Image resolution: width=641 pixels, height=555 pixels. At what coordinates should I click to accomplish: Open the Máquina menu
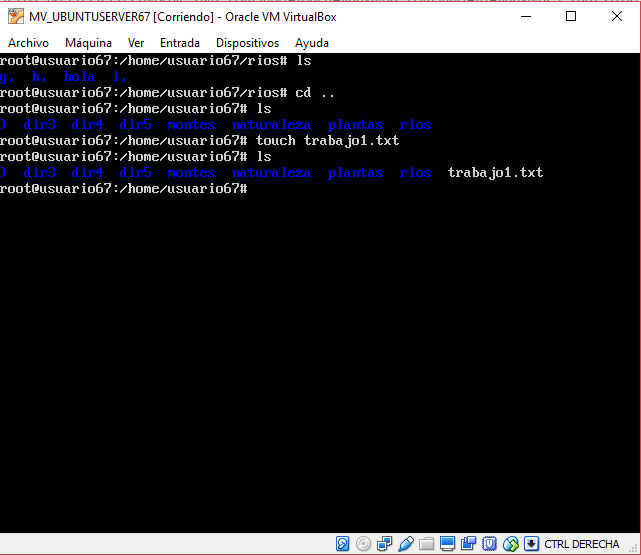88,43
